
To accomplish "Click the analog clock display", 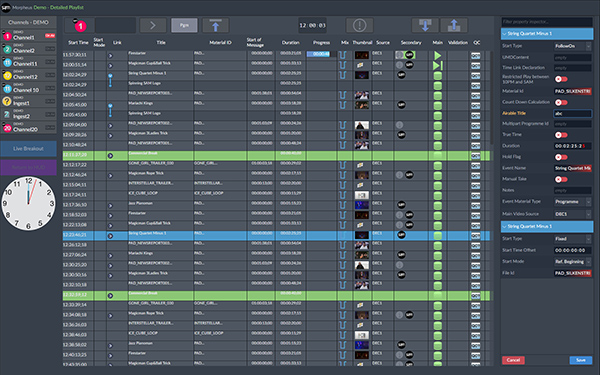I will (28, 203).
